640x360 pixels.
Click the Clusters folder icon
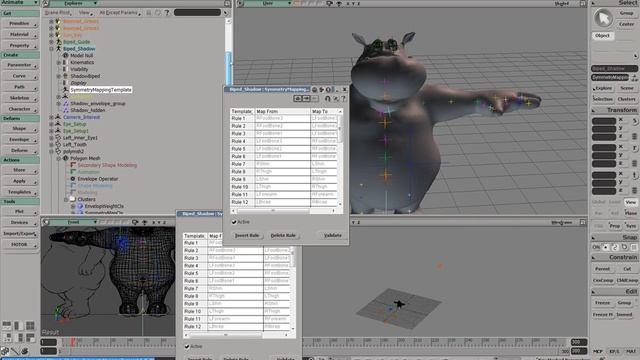(x=73, y=200)
